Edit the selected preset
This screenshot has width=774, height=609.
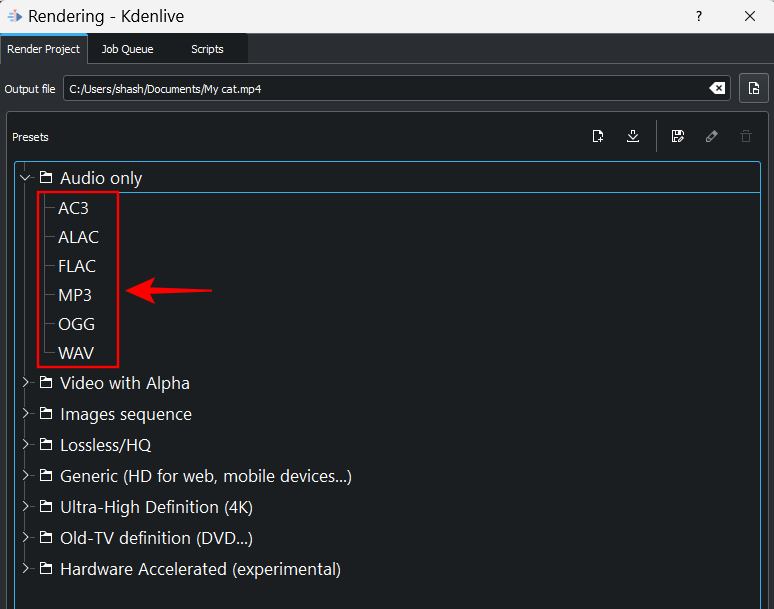pyautogui.click(x=711, y=136)
